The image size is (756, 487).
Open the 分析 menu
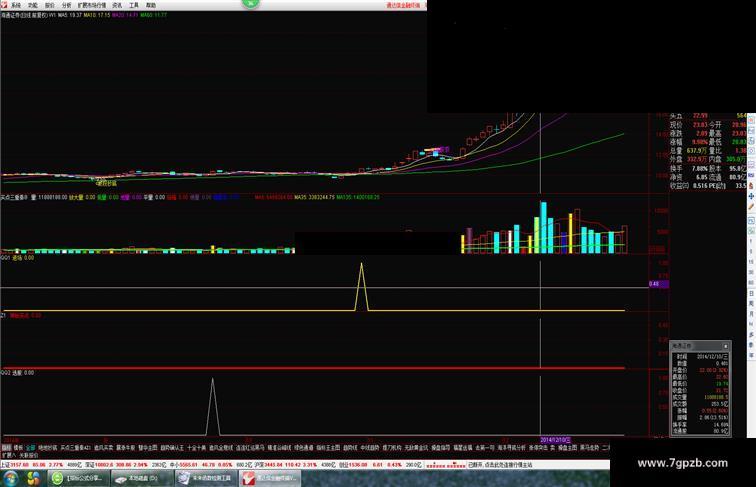click(67, 5)
